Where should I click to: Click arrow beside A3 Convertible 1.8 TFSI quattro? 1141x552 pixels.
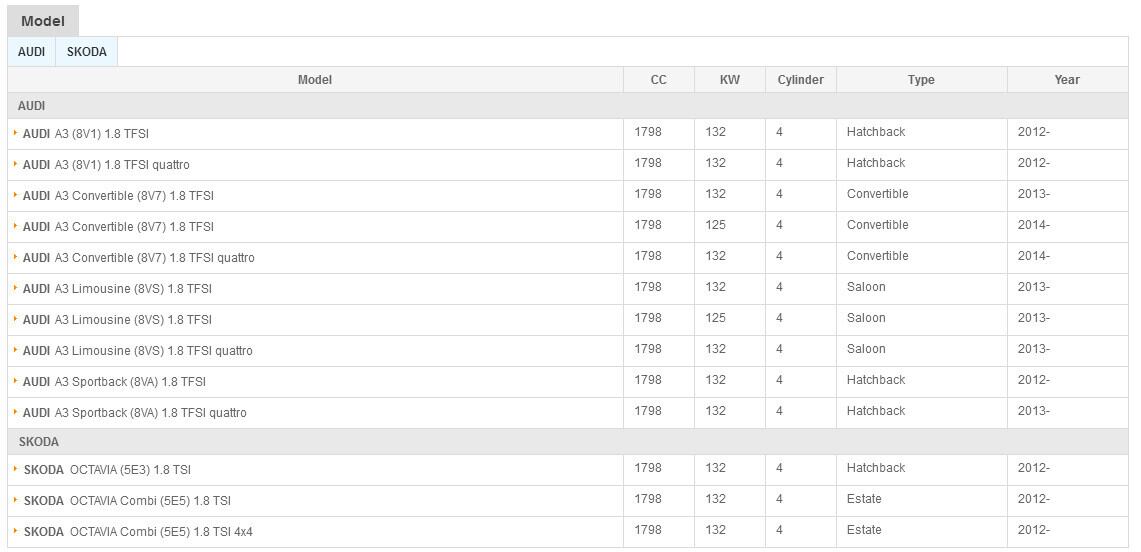tap(16, 257)
